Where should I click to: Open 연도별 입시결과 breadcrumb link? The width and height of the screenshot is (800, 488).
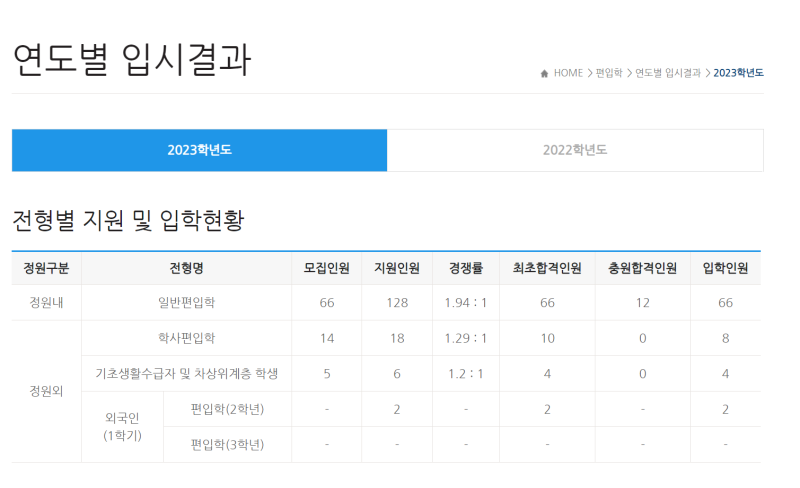pyautogui.click(x=667, y=73)
